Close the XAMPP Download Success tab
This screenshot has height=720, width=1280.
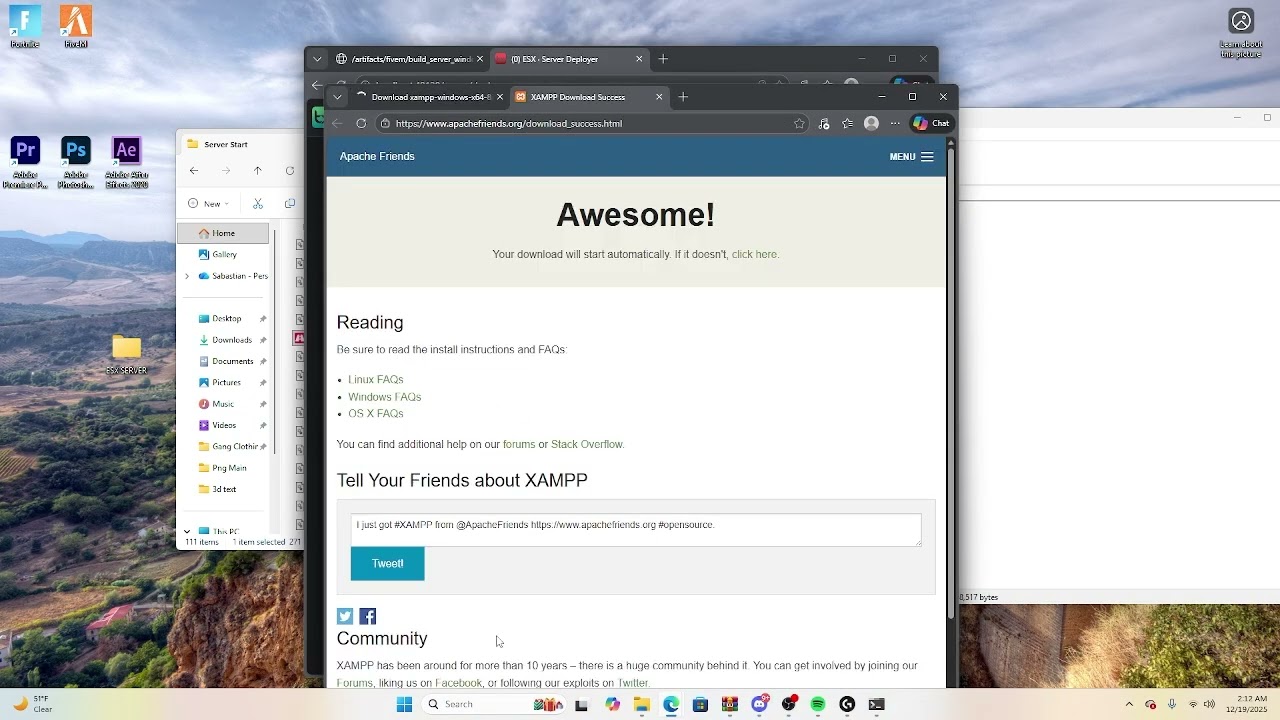659,97
